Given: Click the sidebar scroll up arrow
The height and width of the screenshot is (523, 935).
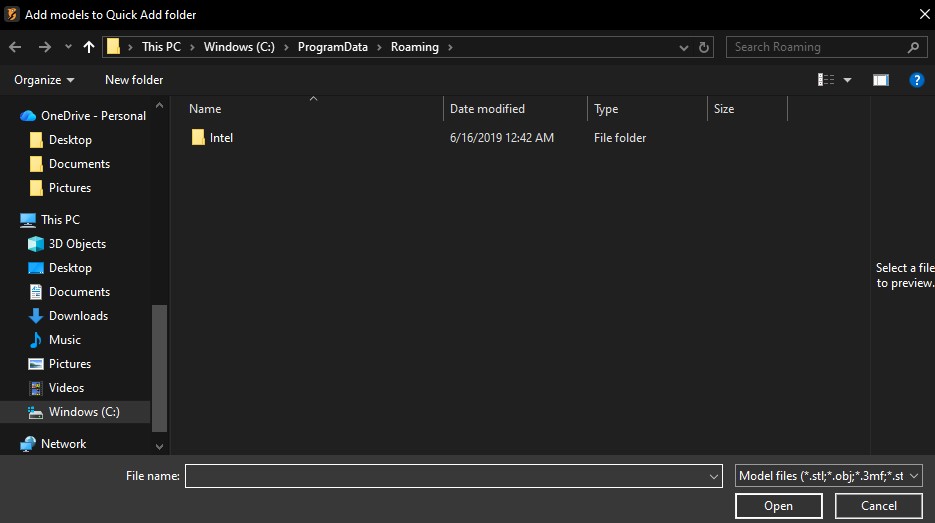Looking at the screenshot, I should click(159, 106).
